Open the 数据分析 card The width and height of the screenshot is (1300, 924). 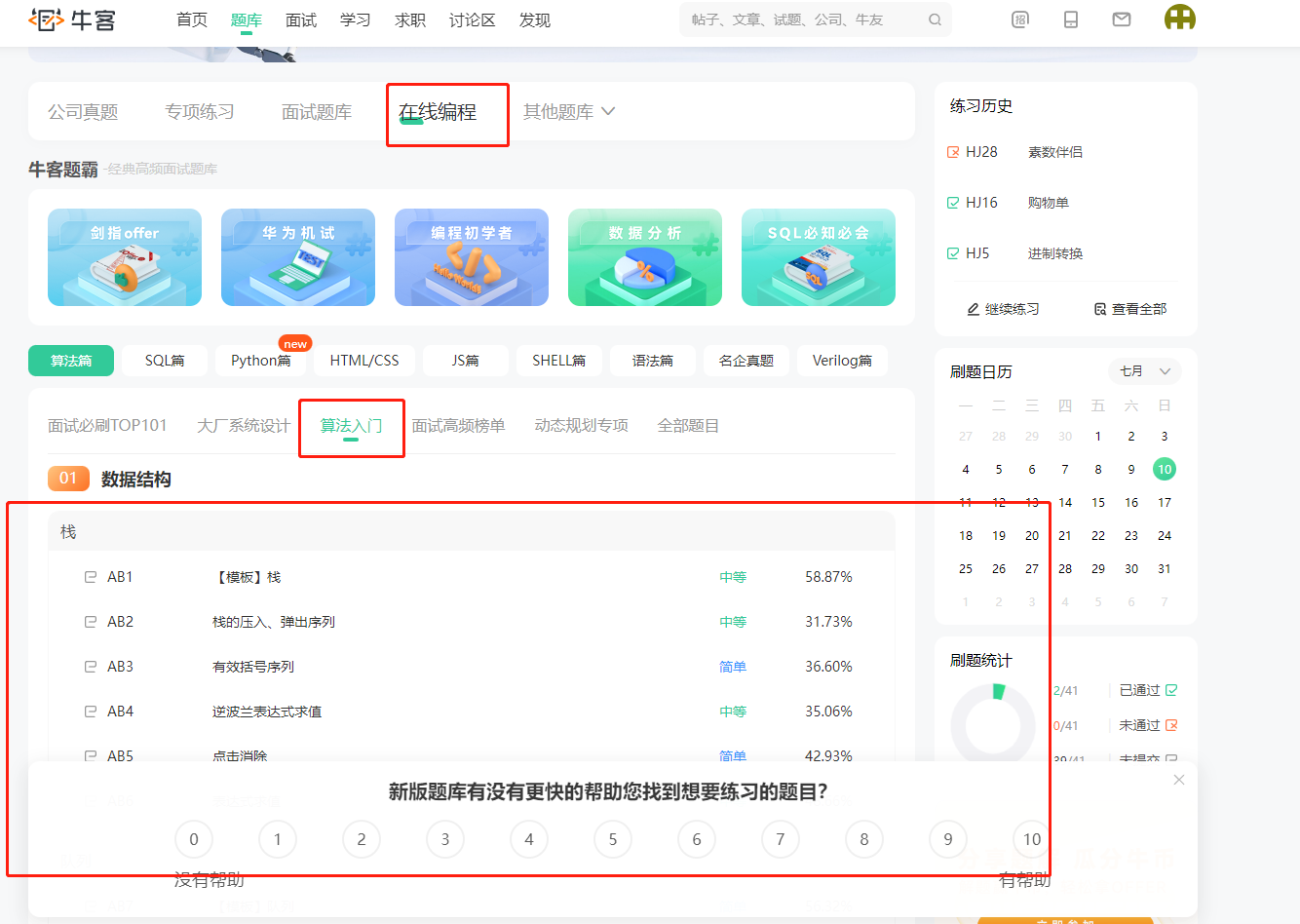click(645, 257)
